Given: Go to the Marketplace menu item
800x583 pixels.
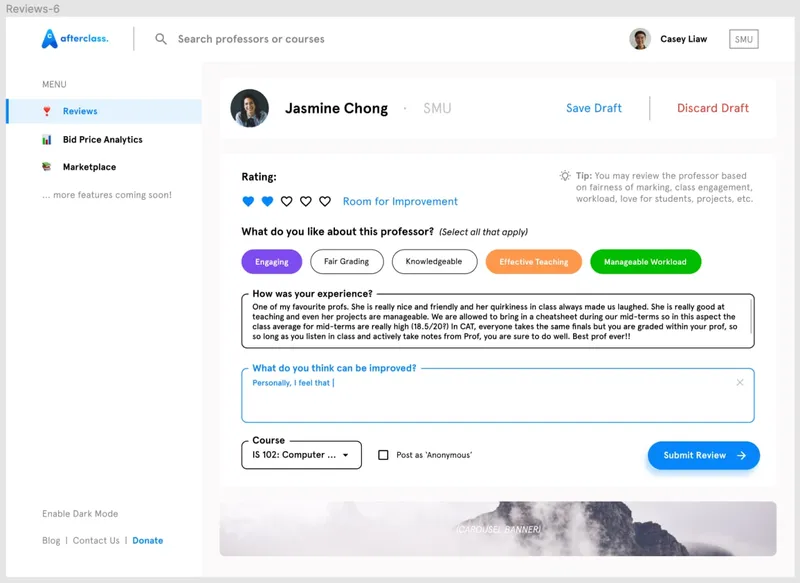Looking at the screenshot, I should point(89,167).
